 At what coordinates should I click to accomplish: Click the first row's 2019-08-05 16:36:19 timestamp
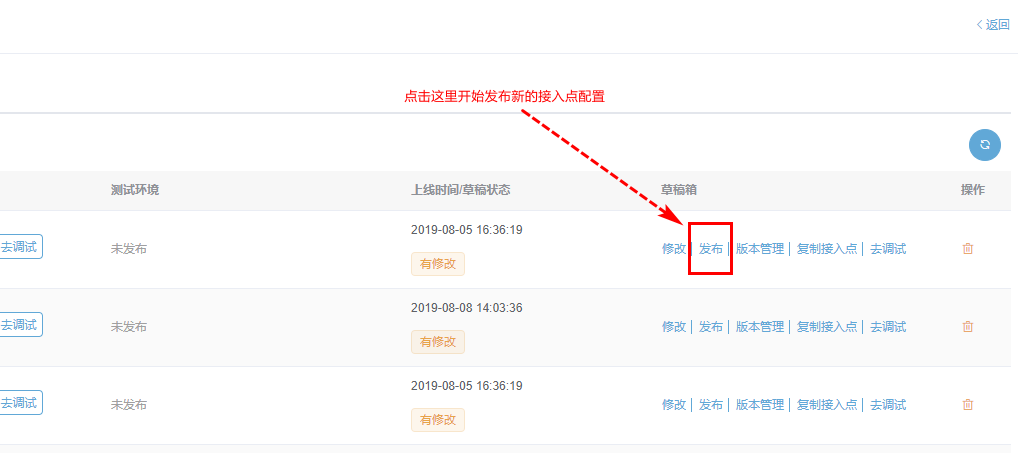(467, 230)
